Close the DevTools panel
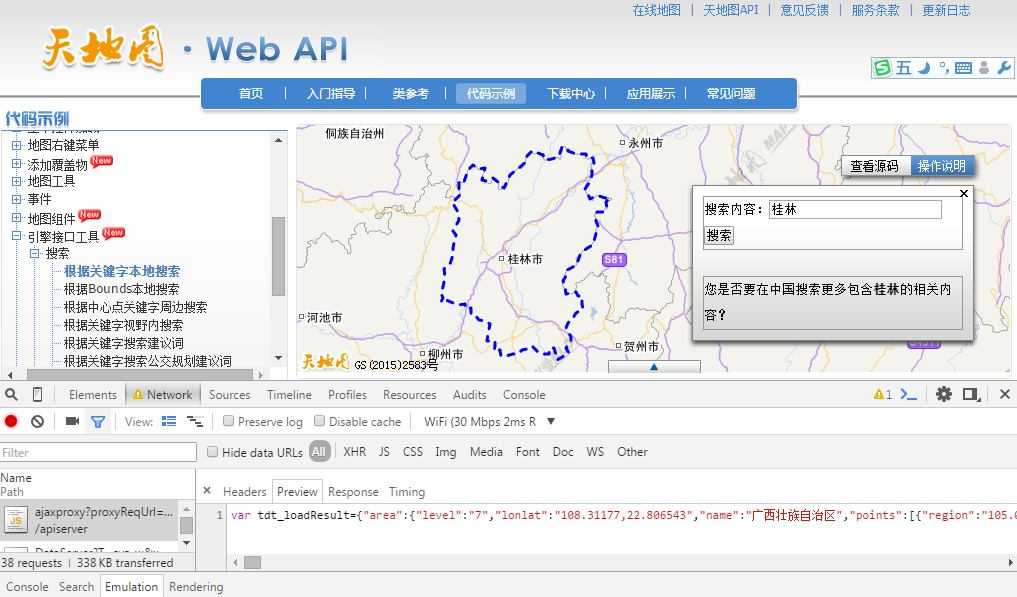1017x597 pixels. tap(1005, 394)
